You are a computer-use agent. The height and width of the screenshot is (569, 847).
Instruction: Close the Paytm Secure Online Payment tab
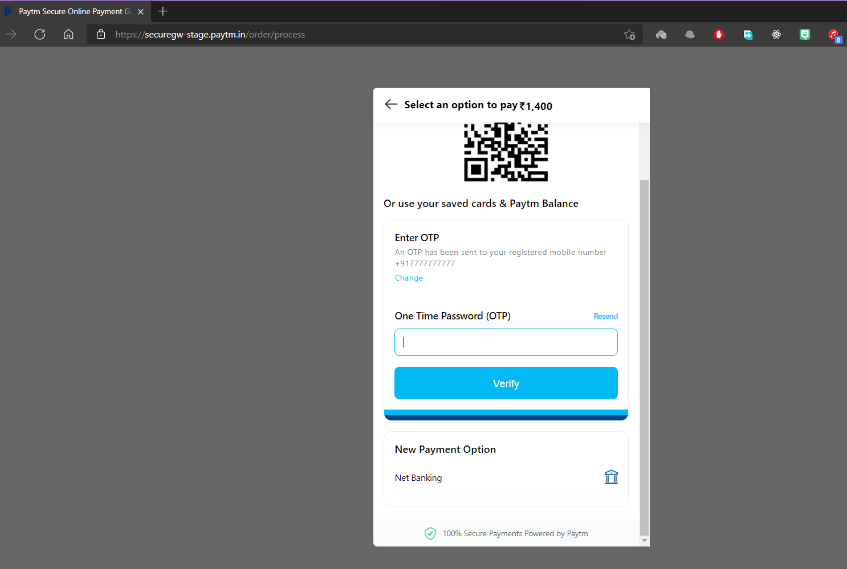click(140, 11)
